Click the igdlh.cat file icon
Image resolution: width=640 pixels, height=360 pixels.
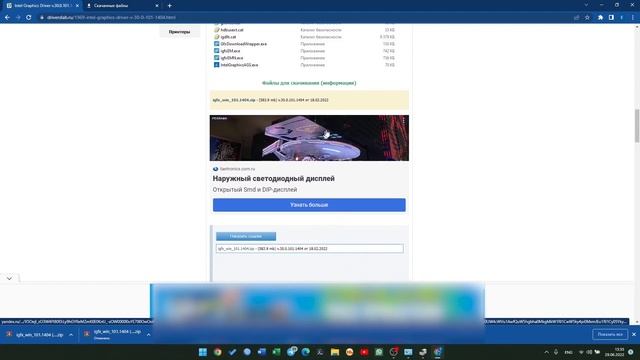[x=217, y=37]
